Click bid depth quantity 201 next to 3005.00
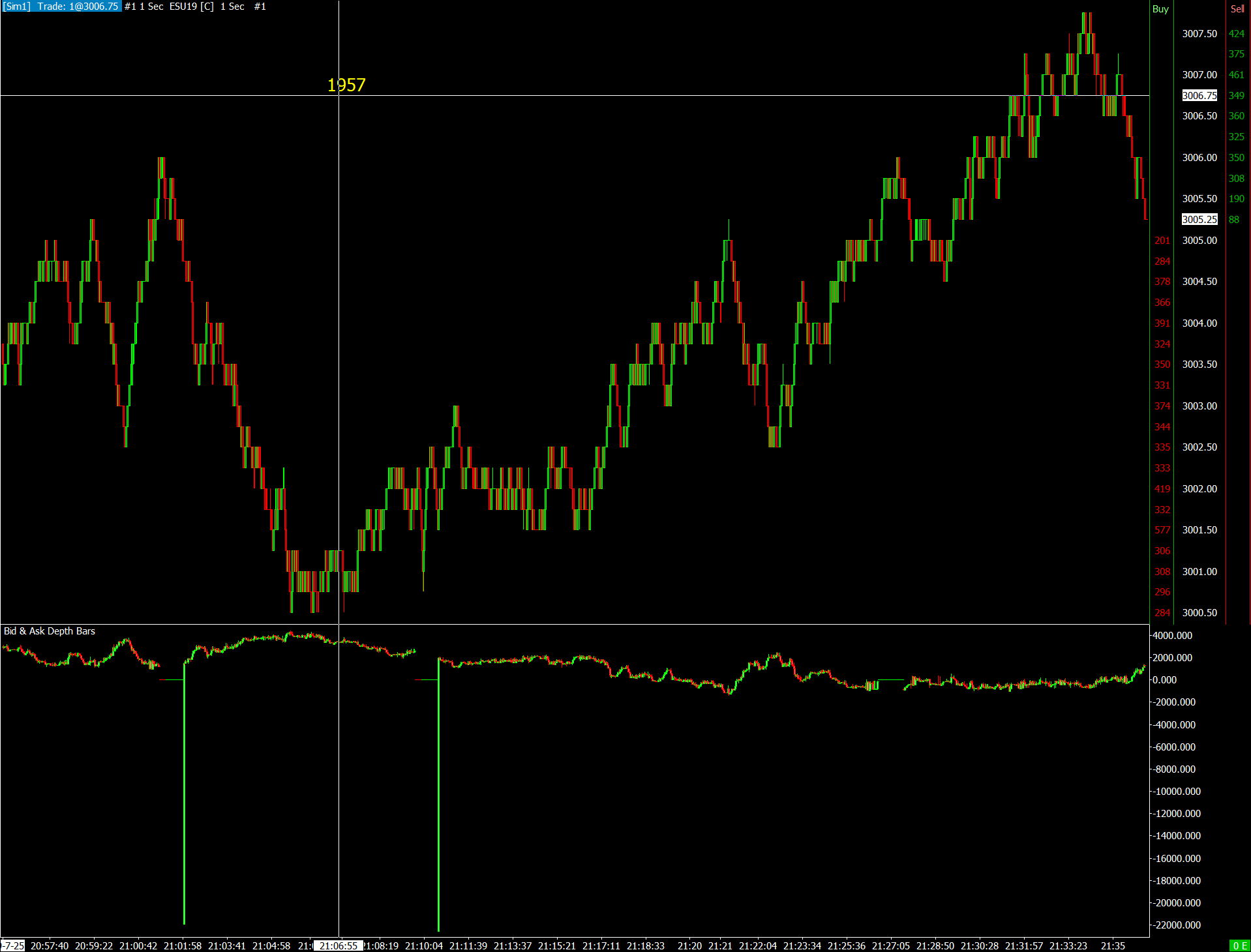This screenshot has width=1251, height=952. click(1162, 241)
